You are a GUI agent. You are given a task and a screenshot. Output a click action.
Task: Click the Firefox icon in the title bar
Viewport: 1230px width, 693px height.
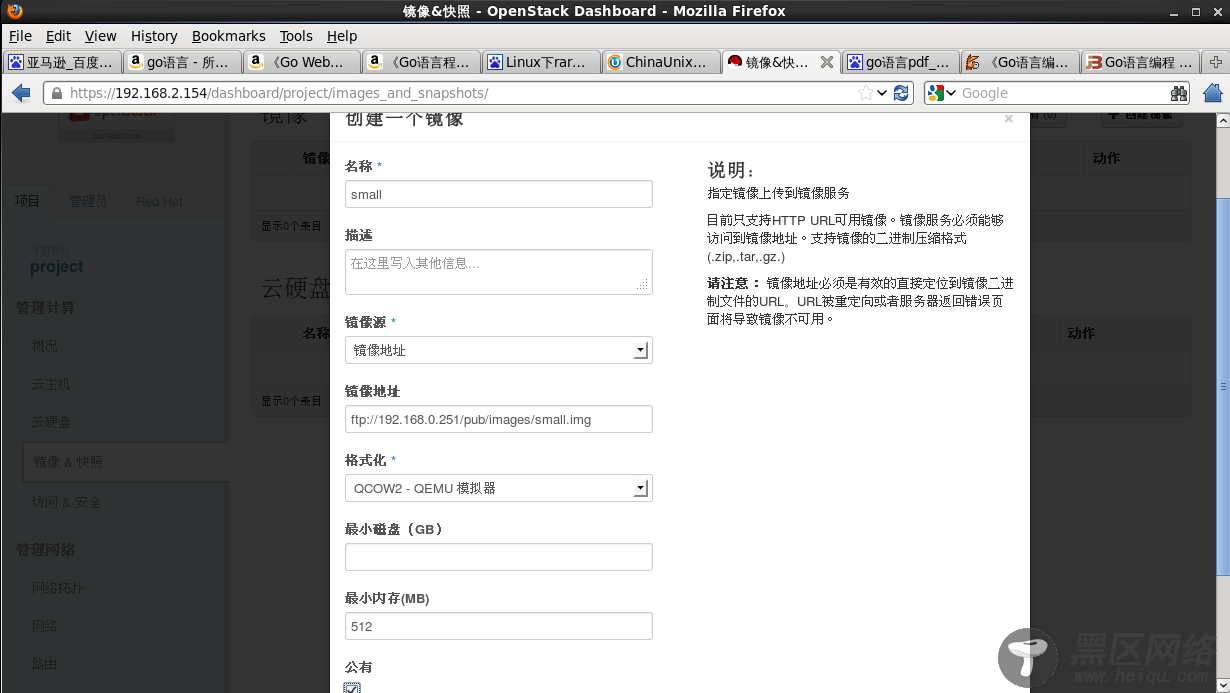coord(14,11)
